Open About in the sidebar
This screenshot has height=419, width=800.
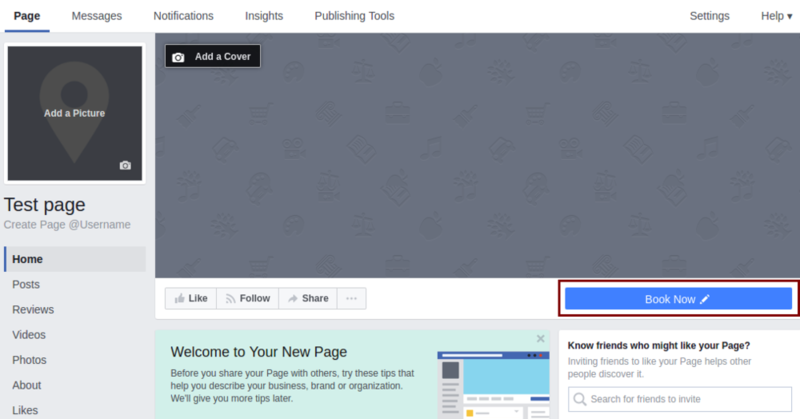(x=27, y=385)
